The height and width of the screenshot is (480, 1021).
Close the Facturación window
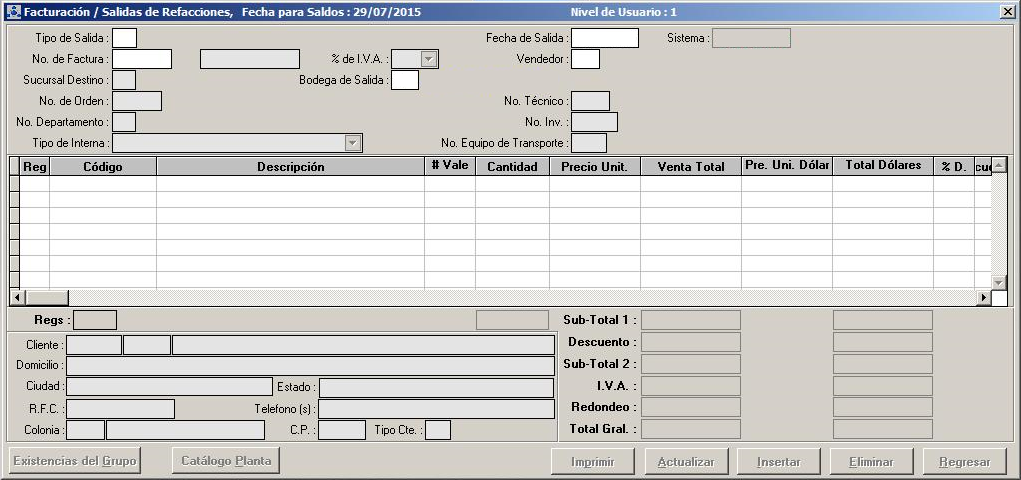(x=1006, y=12)
